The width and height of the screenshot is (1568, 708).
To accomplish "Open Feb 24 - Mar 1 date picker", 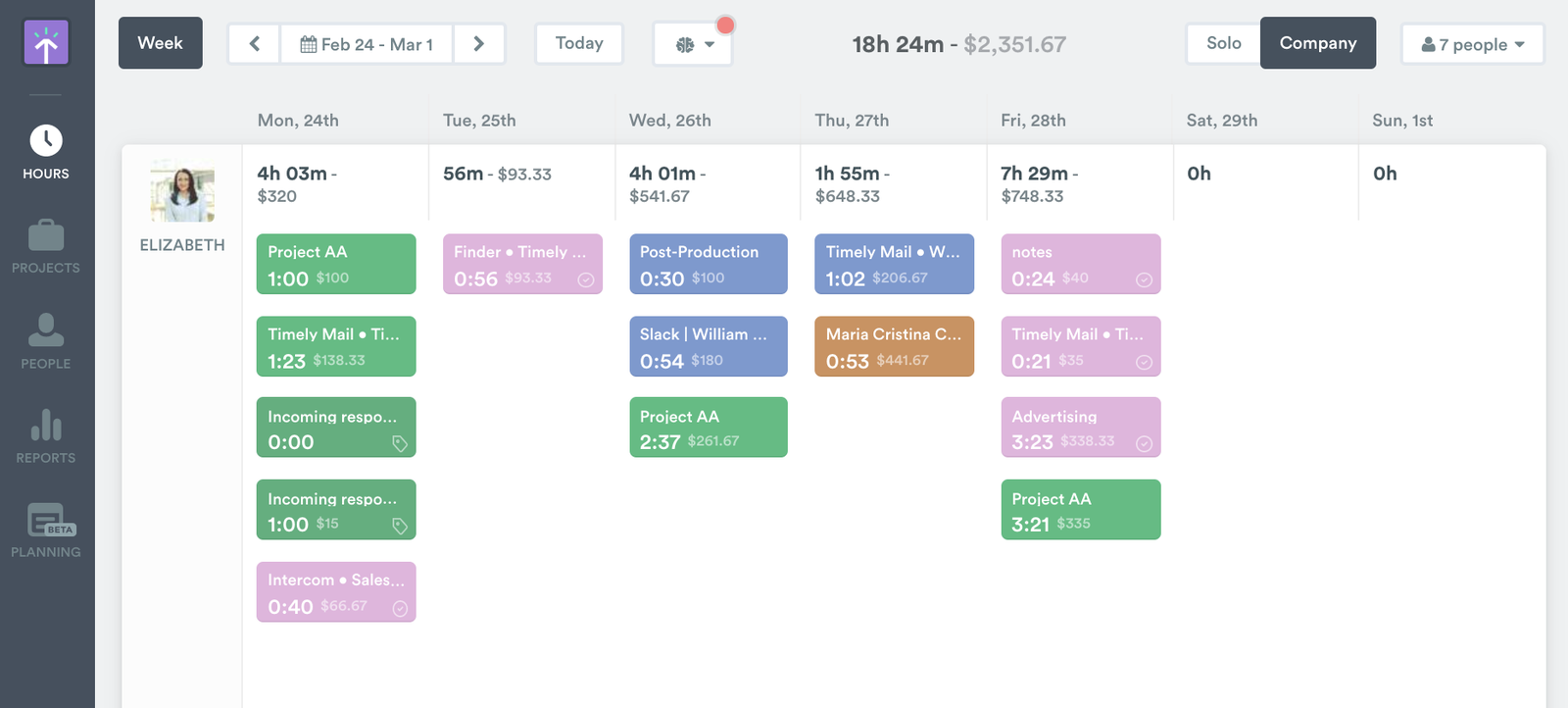I will coord(367,44).
